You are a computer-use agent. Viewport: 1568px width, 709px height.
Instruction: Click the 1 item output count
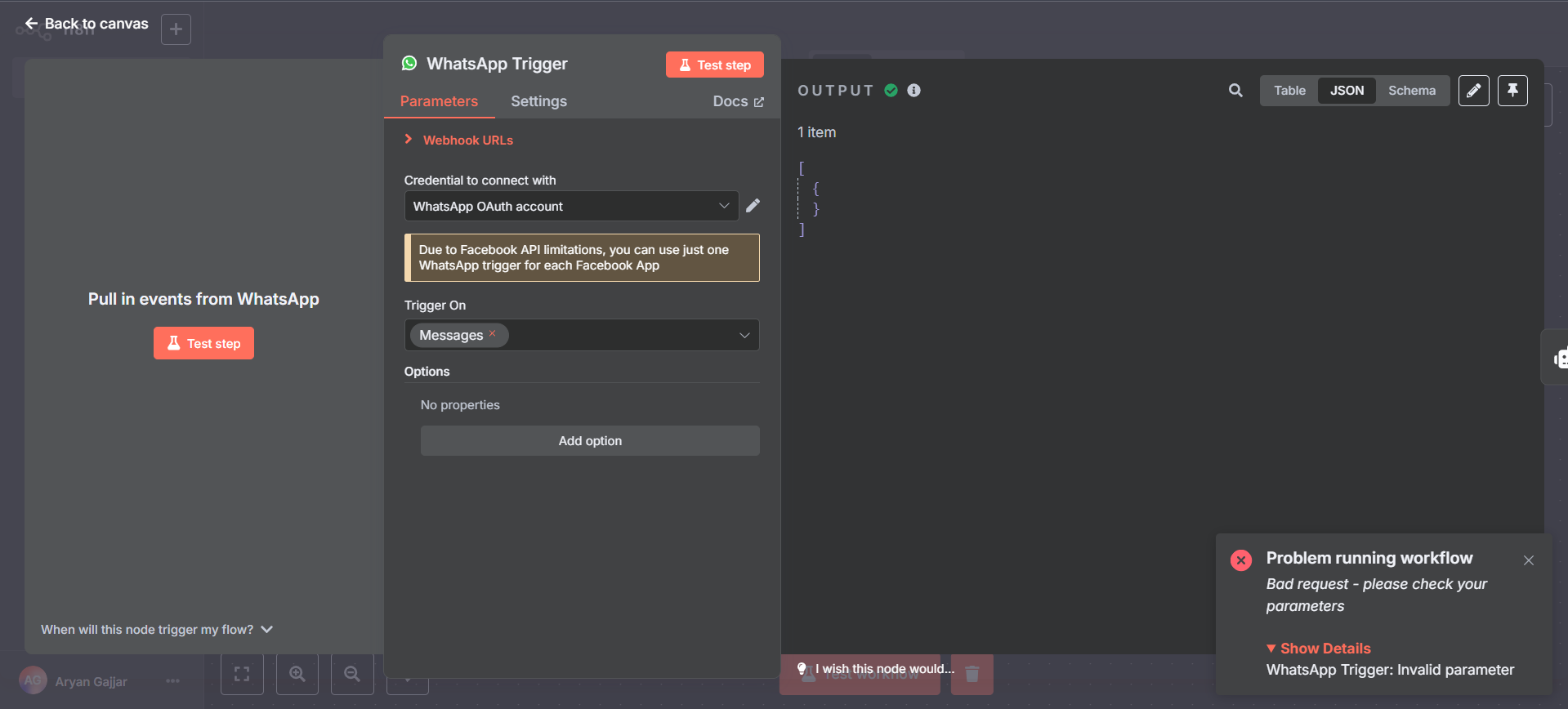coord(816,132)
